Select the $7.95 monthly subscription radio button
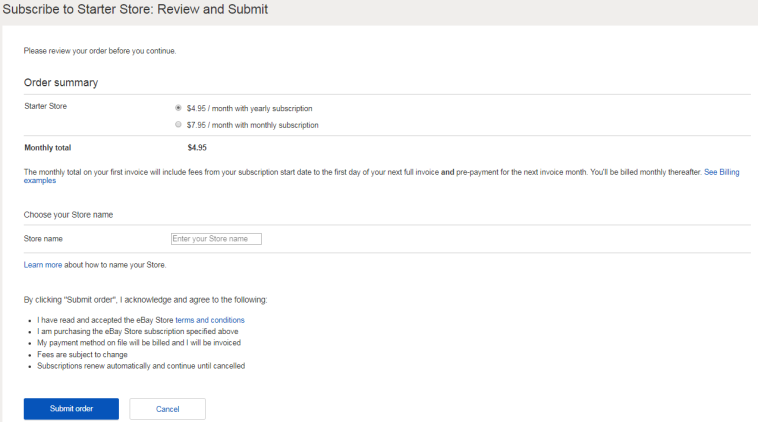The height and width of the screenshot is (423, 758). (x=178, y=125)
